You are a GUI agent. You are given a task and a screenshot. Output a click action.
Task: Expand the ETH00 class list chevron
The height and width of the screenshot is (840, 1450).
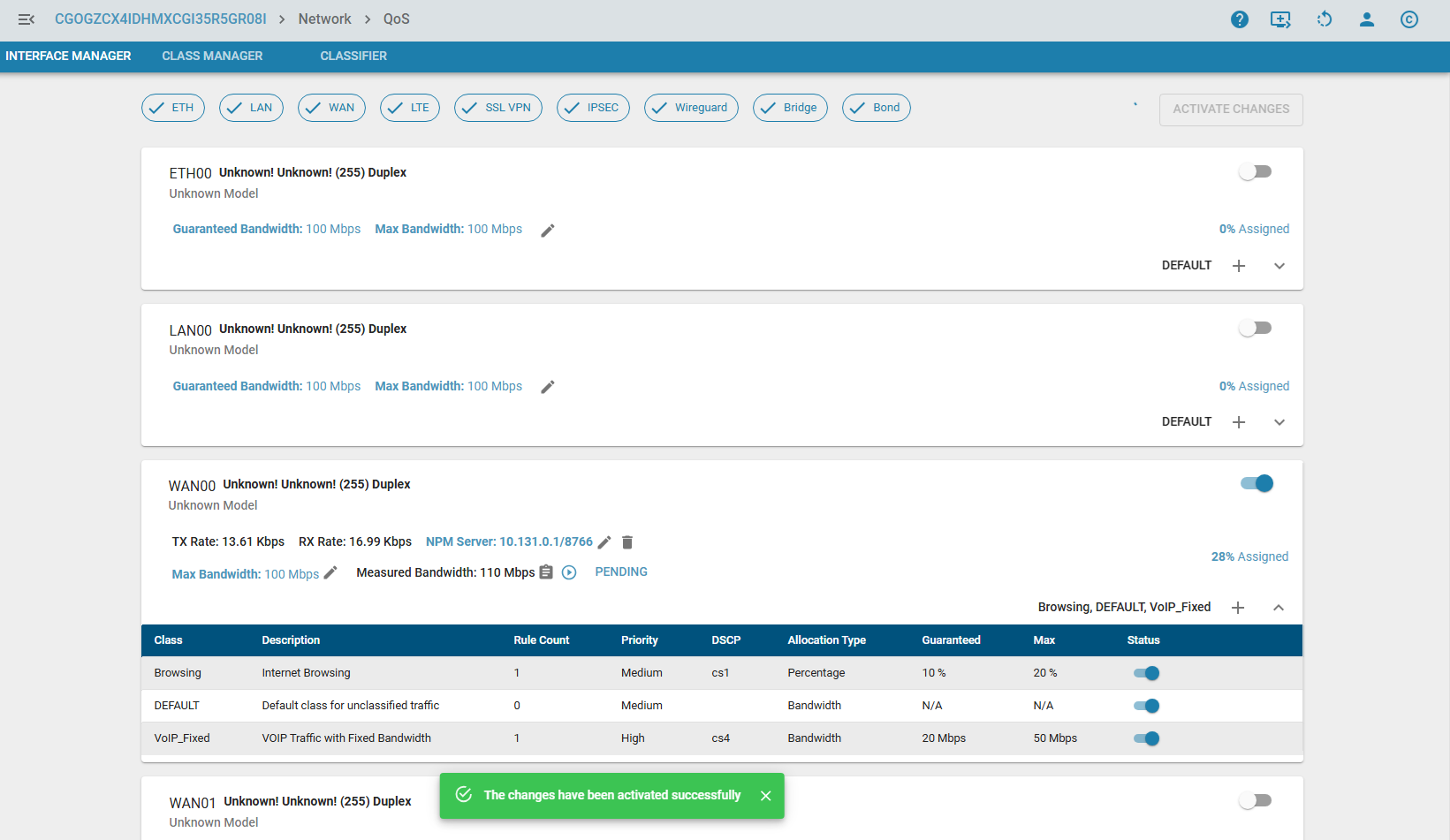[x=1279, y=266]
